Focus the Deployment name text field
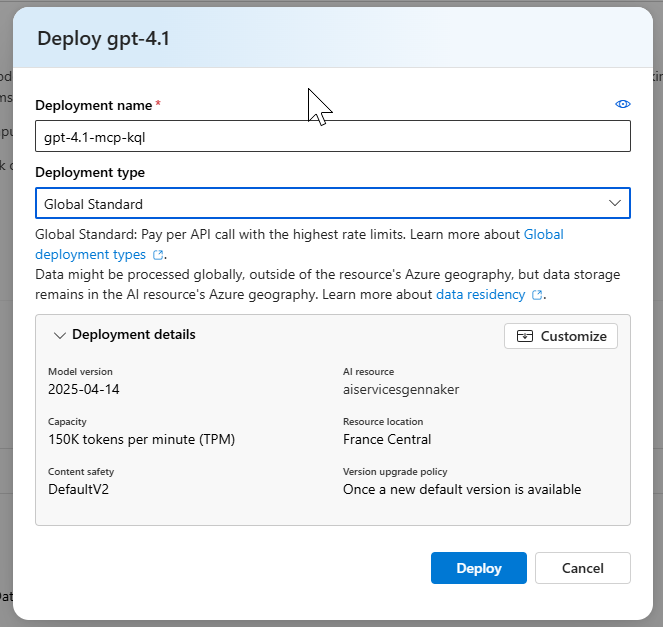Image resolution: width=663 pixels, height=627 pixels. [x=332, y=136]
